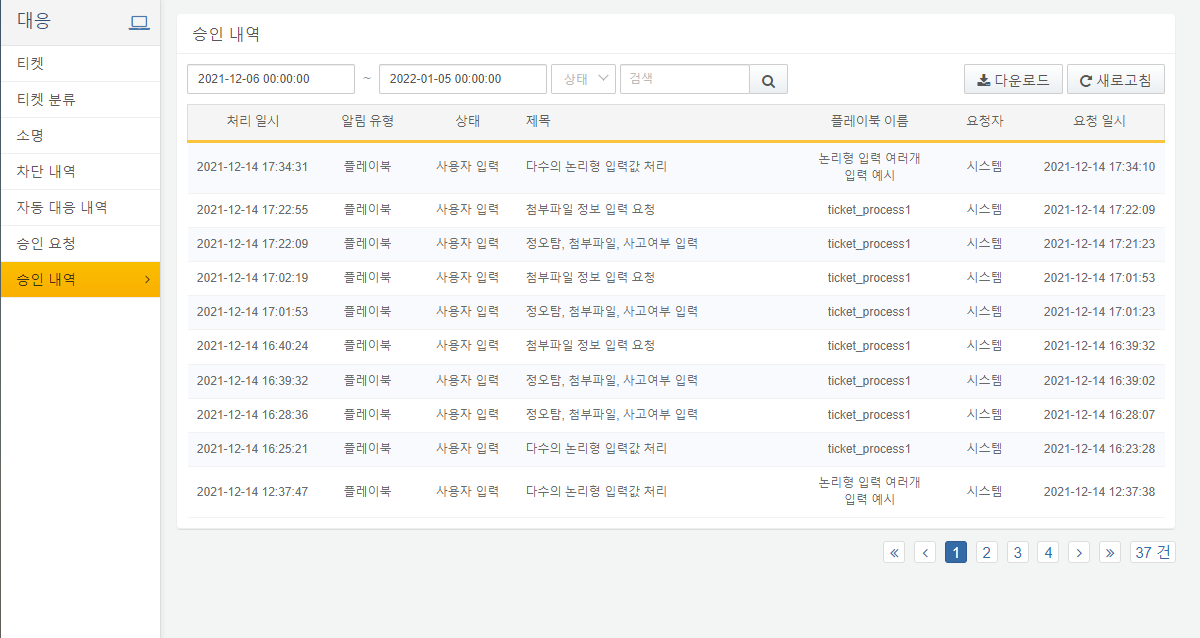Click the 대응 sidebar header text
1200x638 pixels.
point(34,20)
